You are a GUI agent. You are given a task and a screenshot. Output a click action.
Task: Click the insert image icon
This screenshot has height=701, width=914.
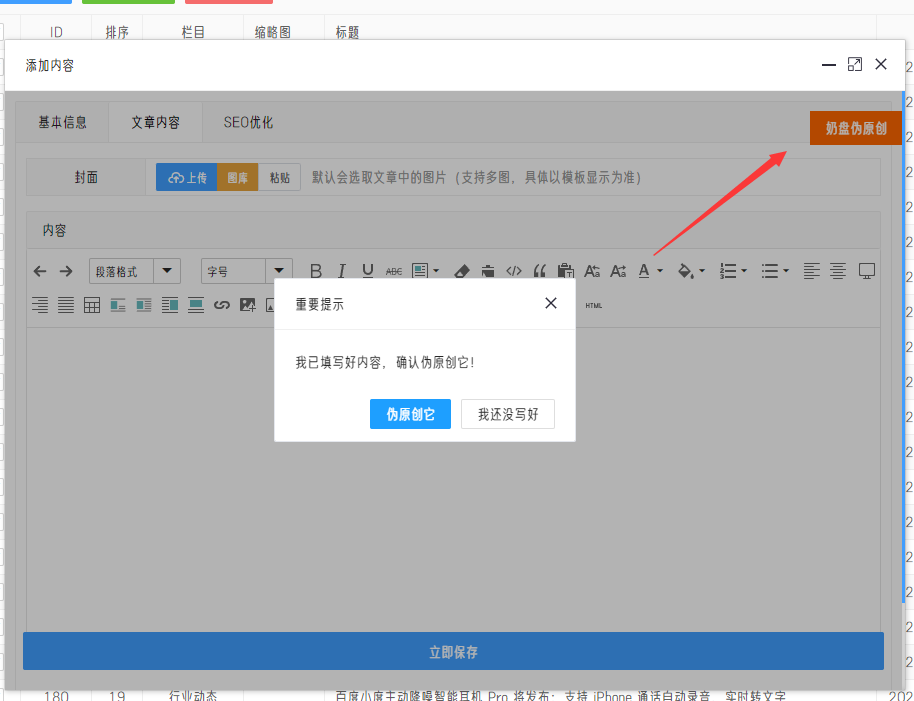click(x=248, y=305)
